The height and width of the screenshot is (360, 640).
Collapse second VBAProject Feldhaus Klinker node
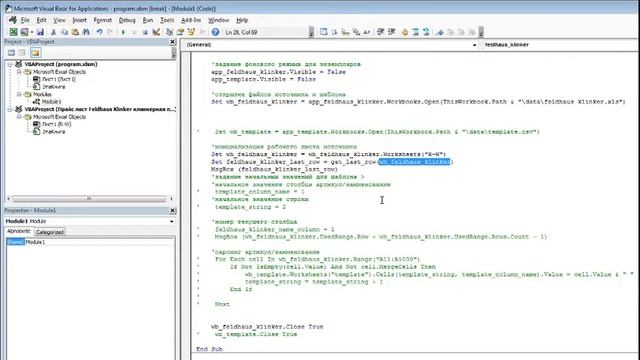(x=10, y=109)
